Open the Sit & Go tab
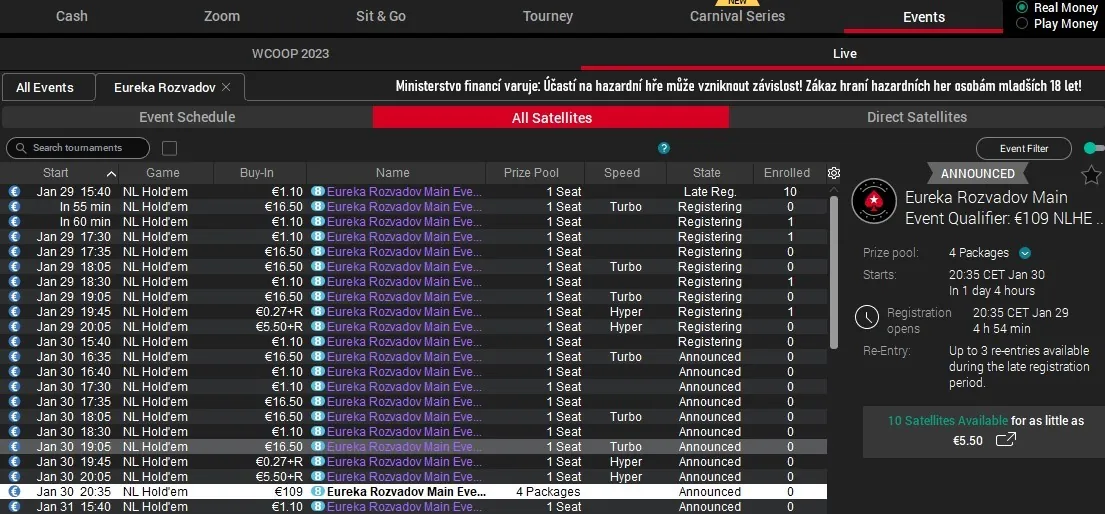The height and width of the screenshot is (514, 1105). click(x=381, y=16)
